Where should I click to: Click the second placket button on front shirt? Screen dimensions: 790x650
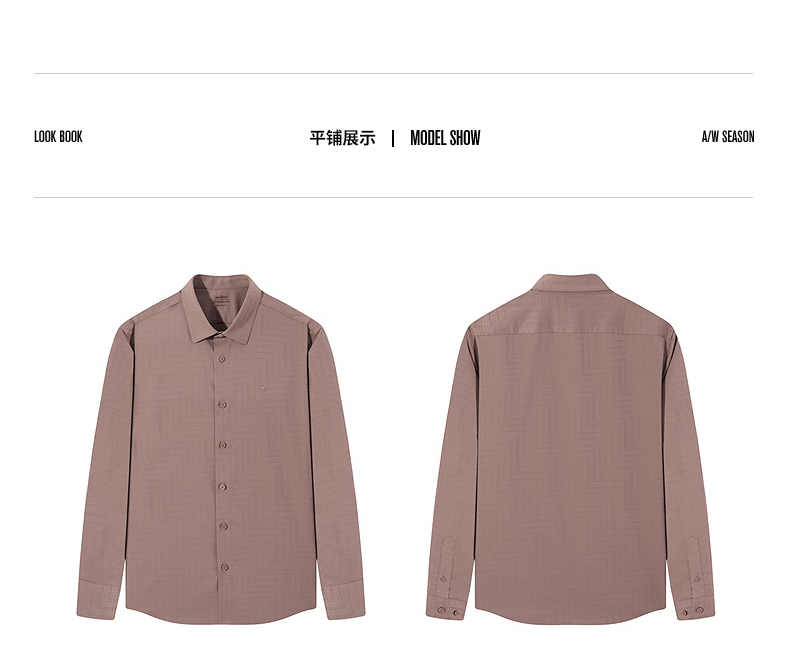222,405
